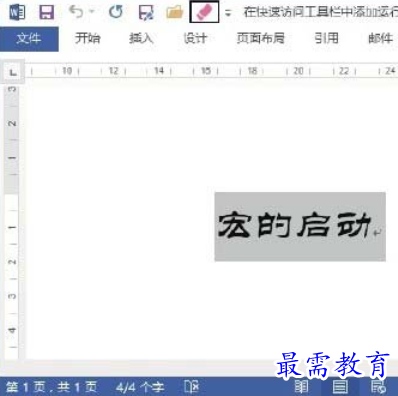The image size is (398, 396).
Task: Click the selected text 宏的启动
Action: (x=295, y=225)
